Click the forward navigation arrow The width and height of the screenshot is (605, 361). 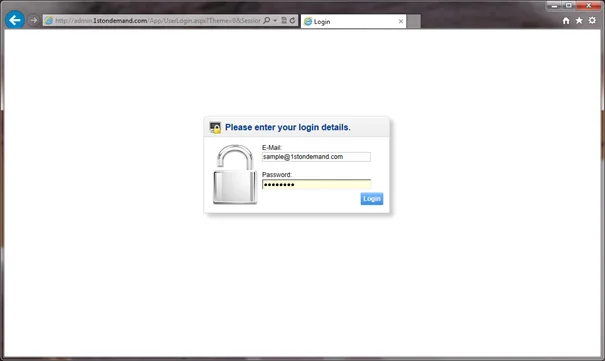[x=34, y=20]
